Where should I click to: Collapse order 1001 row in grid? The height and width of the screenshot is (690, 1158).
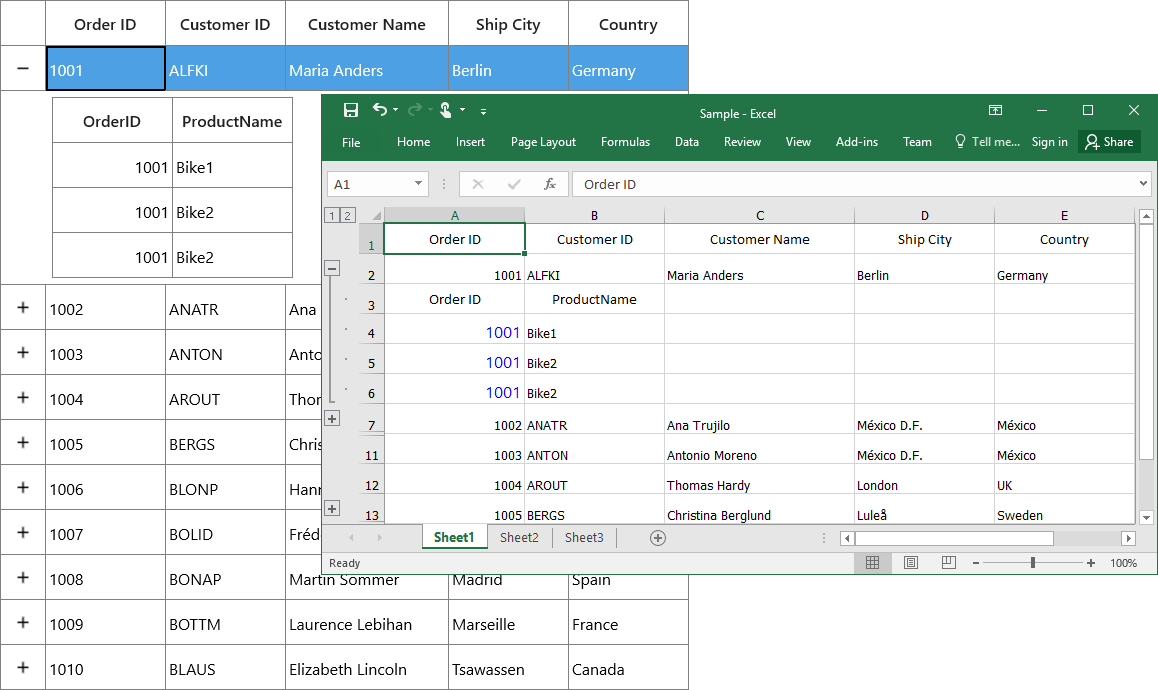(x=23, y=69)
